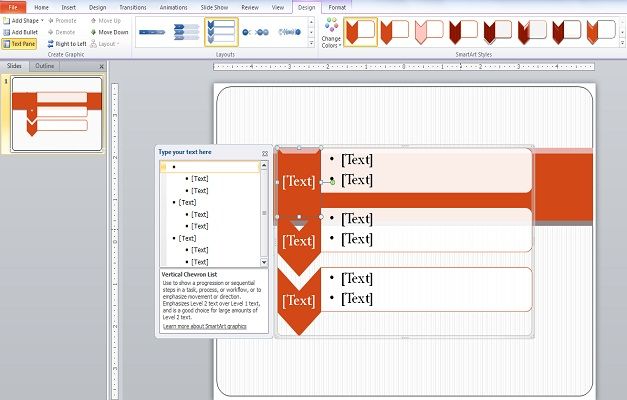The image size is (627, 400).
Task: Select the first arrow process layout
Action: 152,32
